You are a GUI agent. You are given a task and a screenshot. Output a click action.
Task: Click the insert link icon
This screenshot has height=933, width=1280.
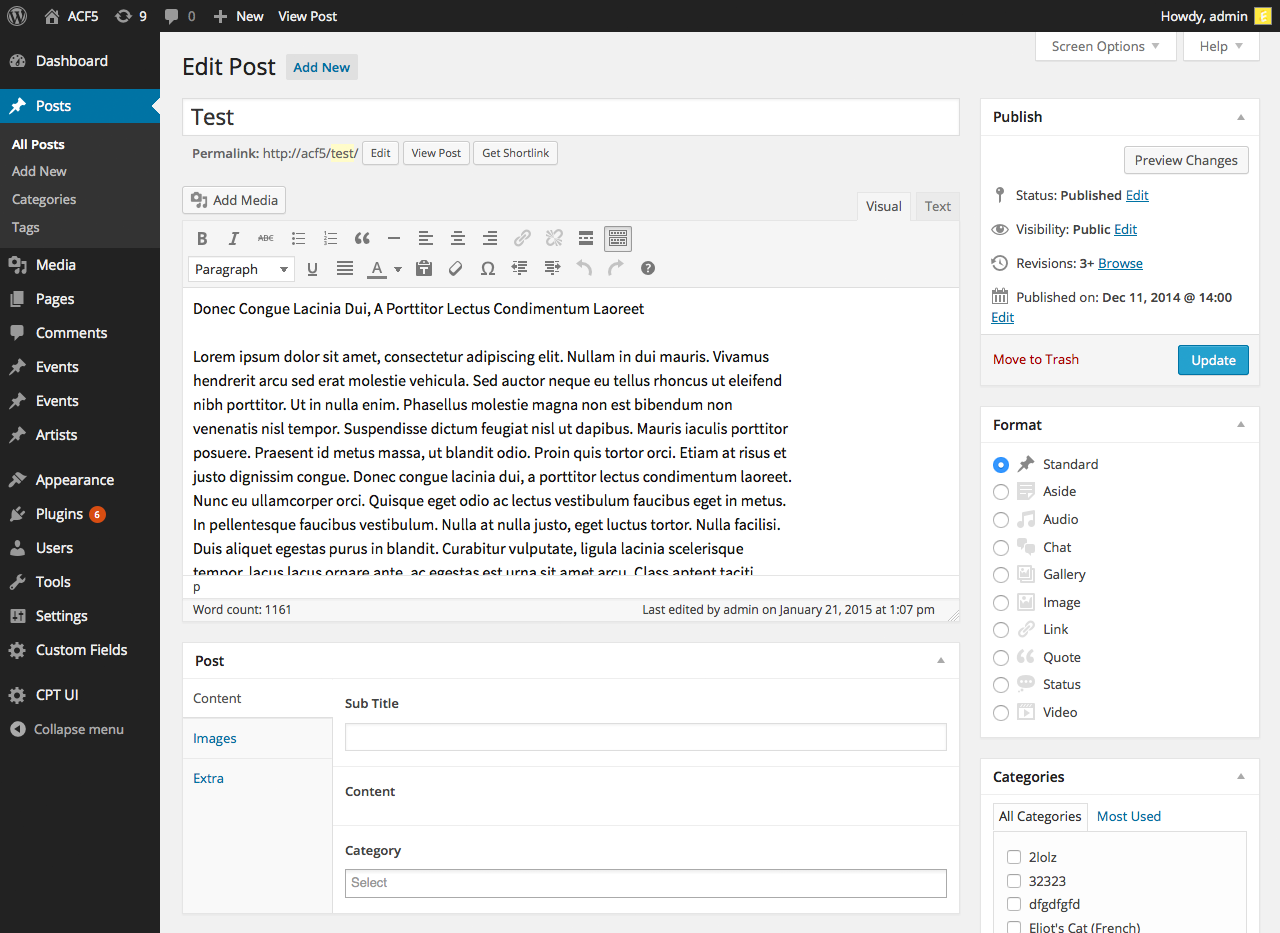click(x=522, y=238)
